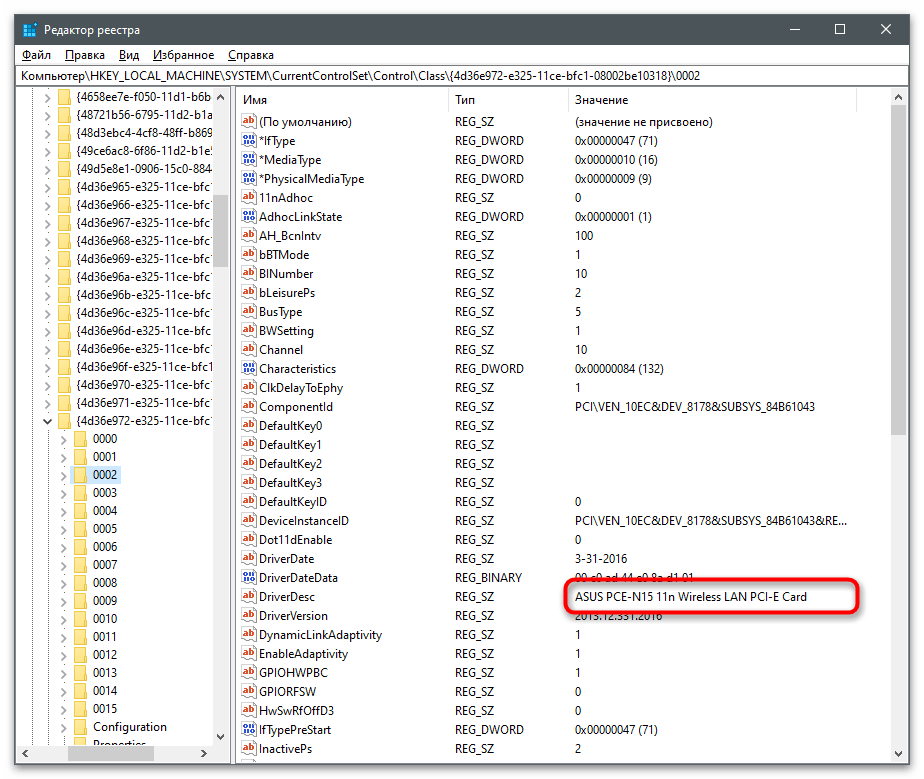
Task: Click the registry path address bar
Action: pyautogui.click(x=462, y=76)
